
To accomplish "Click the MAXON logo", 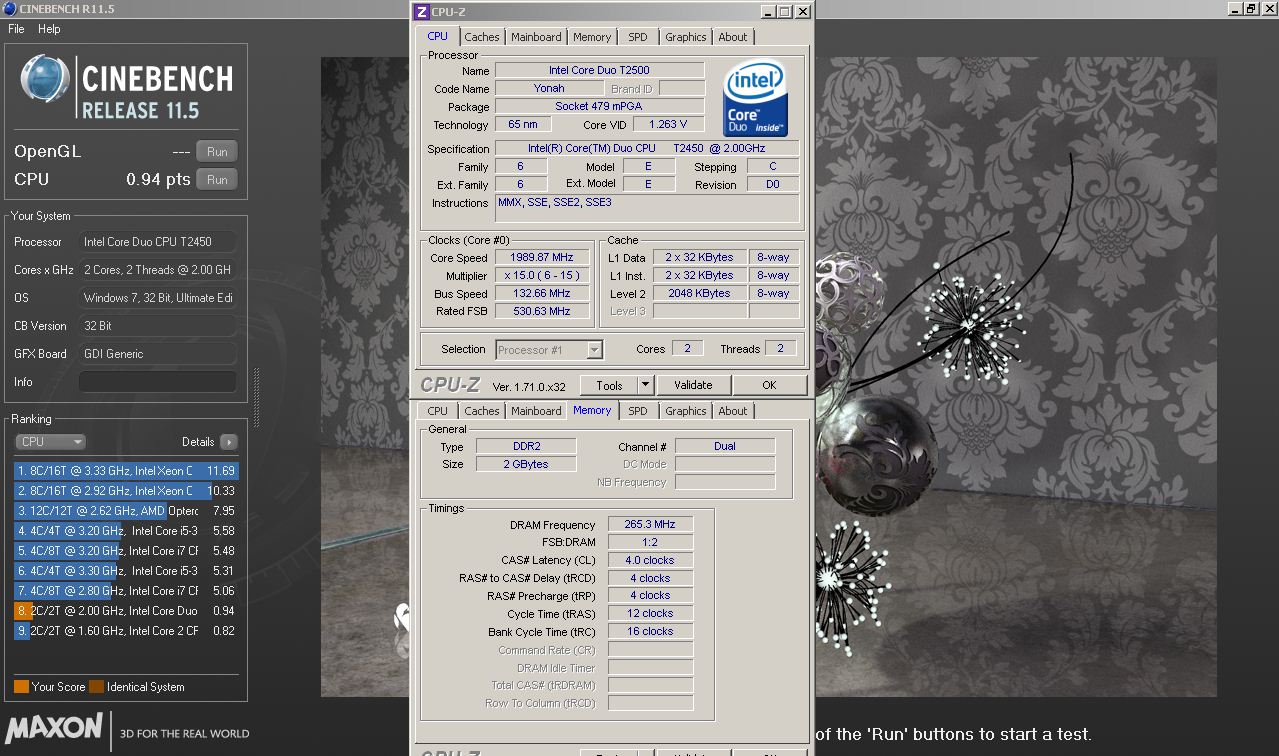I will (54, 727).
